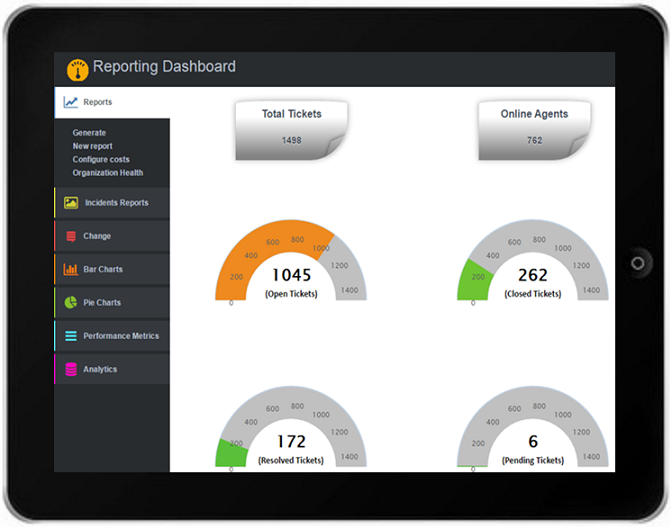Image resolution: width=671 pixels, height=527 pixels.
Task: Click the Open Tickets gauge showing 1045
Action: click(x=291, y=263)
